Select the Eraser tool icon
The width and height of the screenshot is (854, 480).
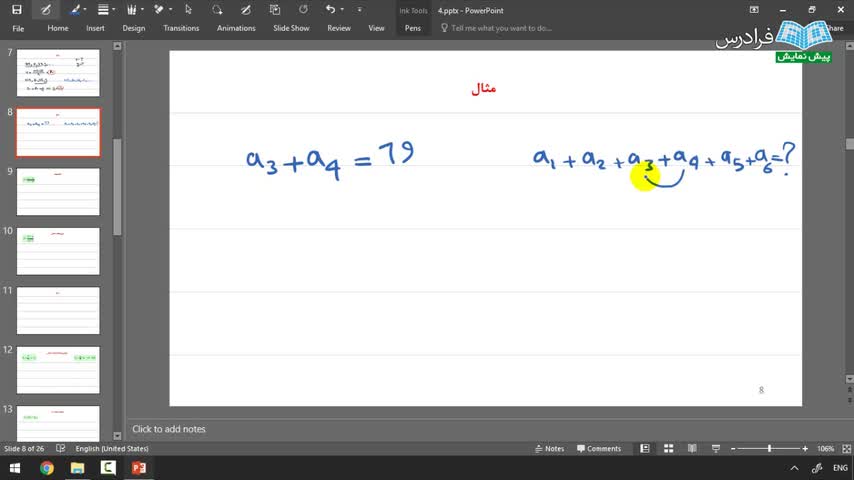pyautogui.click(x=159, y=10)
